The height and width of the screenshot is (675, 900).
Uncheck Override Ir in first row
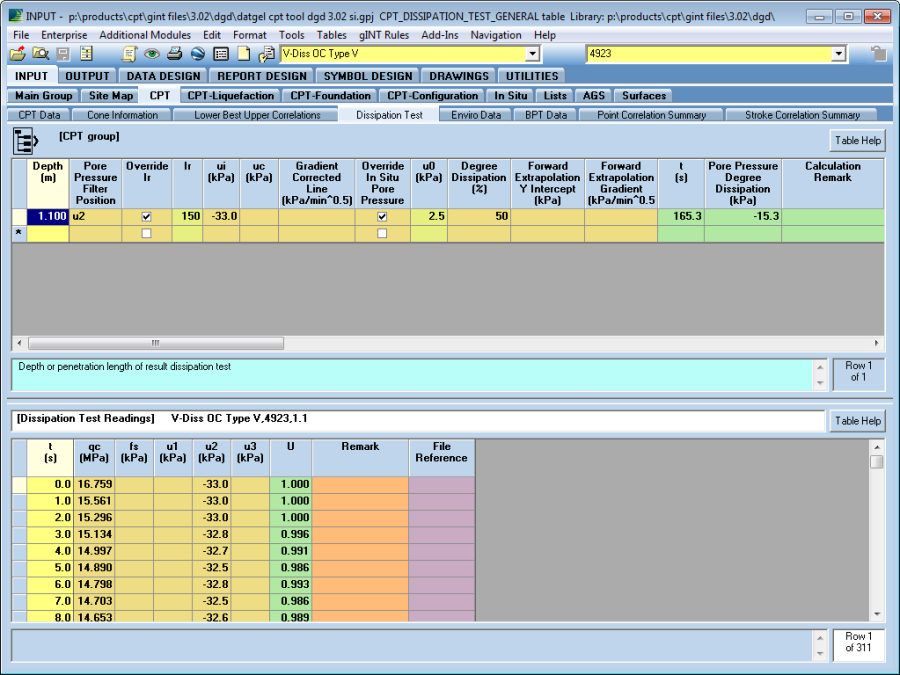147,216
